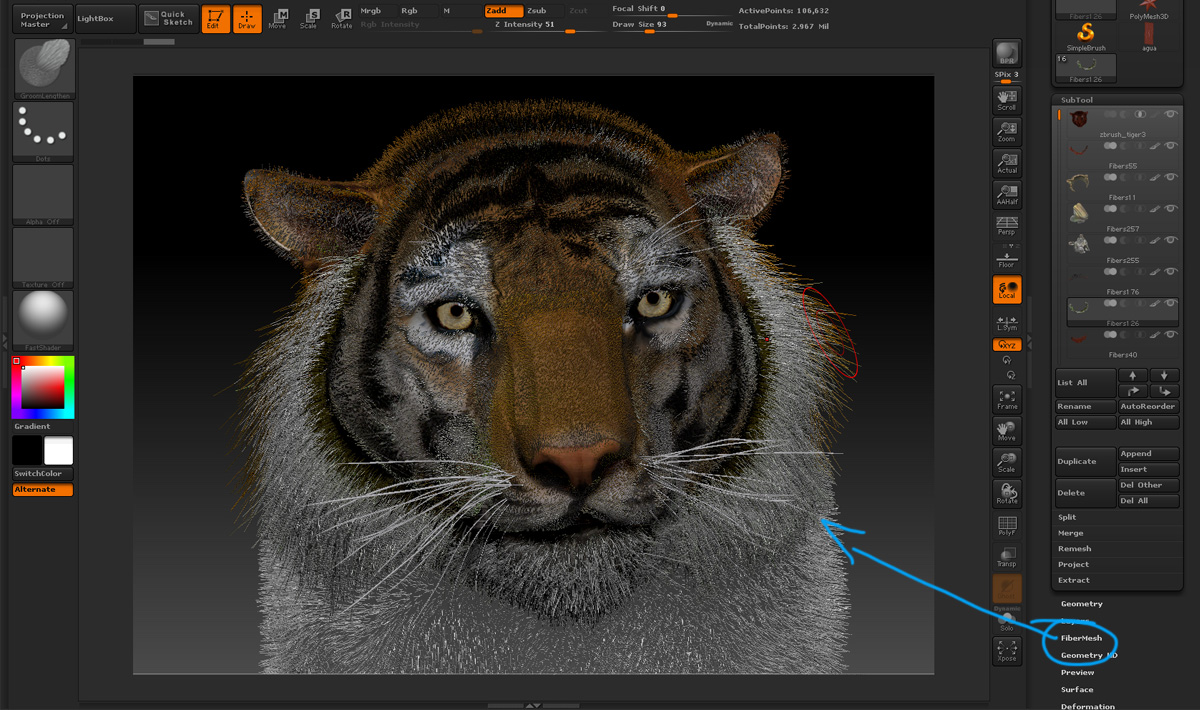The width and height of the screenshot is (1200, 710).
Task: Expand the Preview palette section
Action: [x=1077, y=672]
